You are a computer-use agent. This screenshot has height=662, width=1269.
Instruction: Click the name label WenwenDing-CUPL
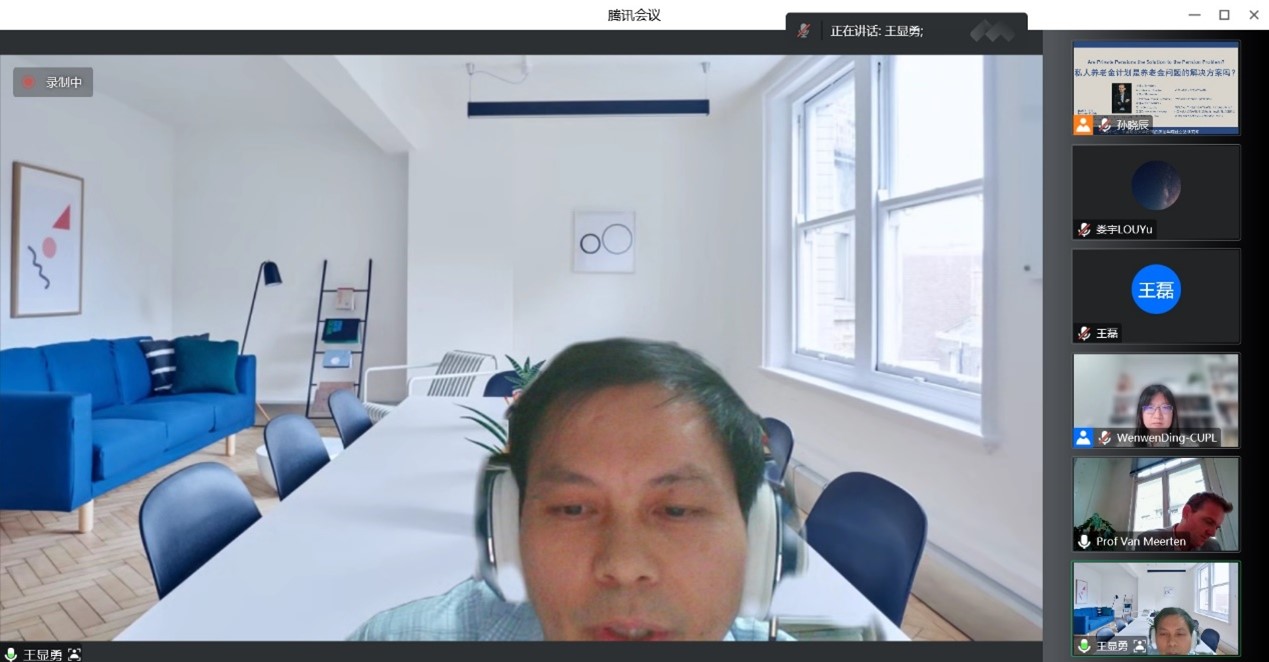point(1167,437)
